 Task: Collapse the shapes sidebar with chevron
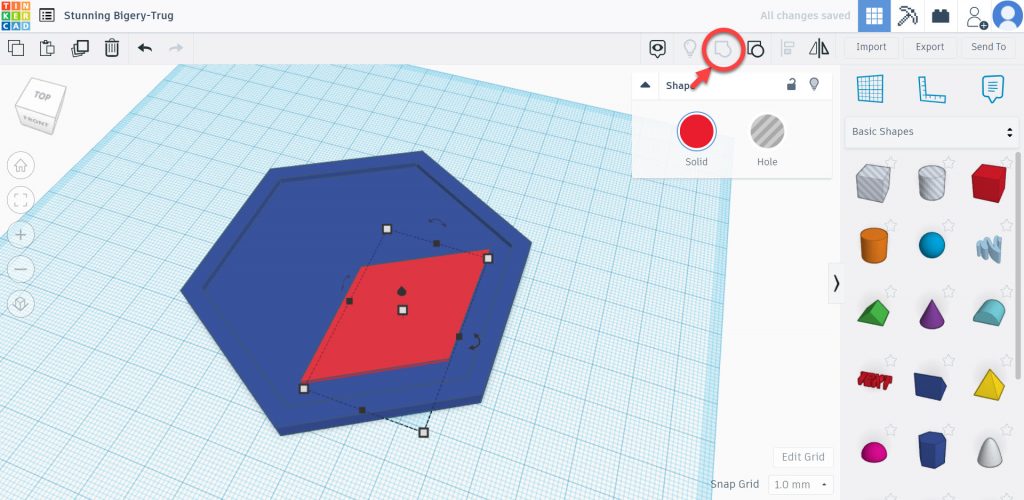[836, 284]
